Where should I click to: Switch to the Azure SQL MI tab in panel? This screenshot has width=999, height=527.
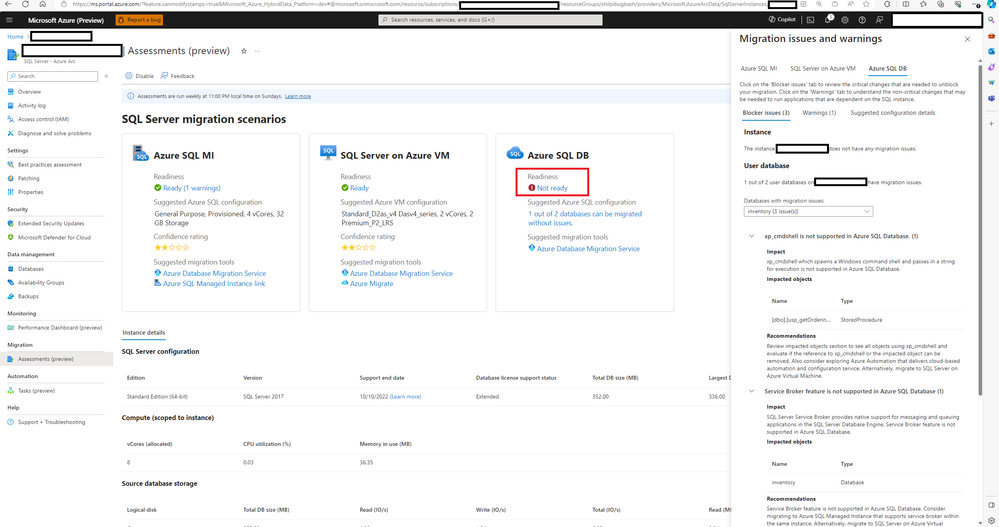click(x=758, y=68)
